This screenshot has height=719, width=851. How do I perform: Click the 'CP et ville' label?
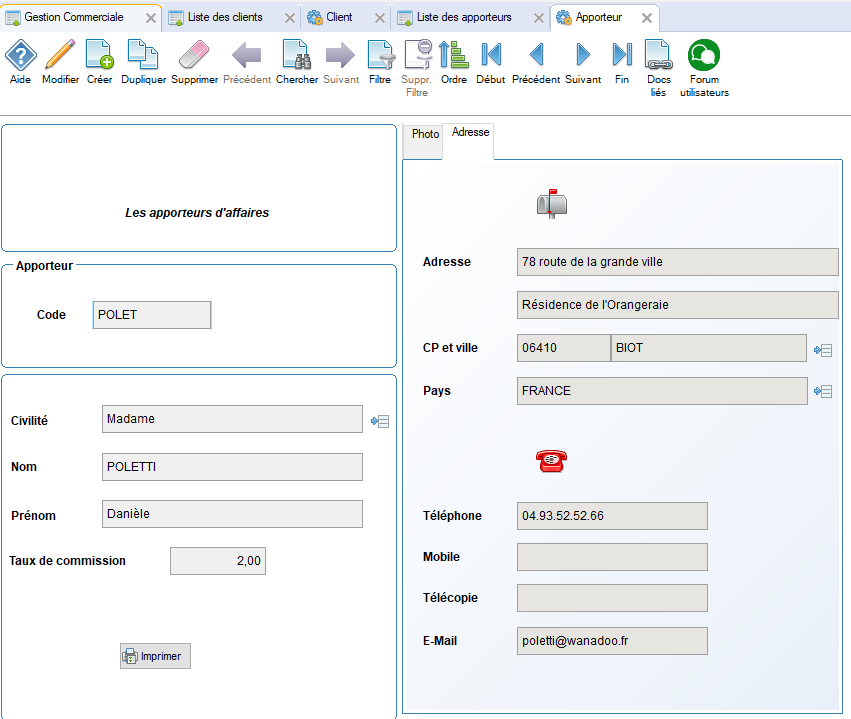450,348
